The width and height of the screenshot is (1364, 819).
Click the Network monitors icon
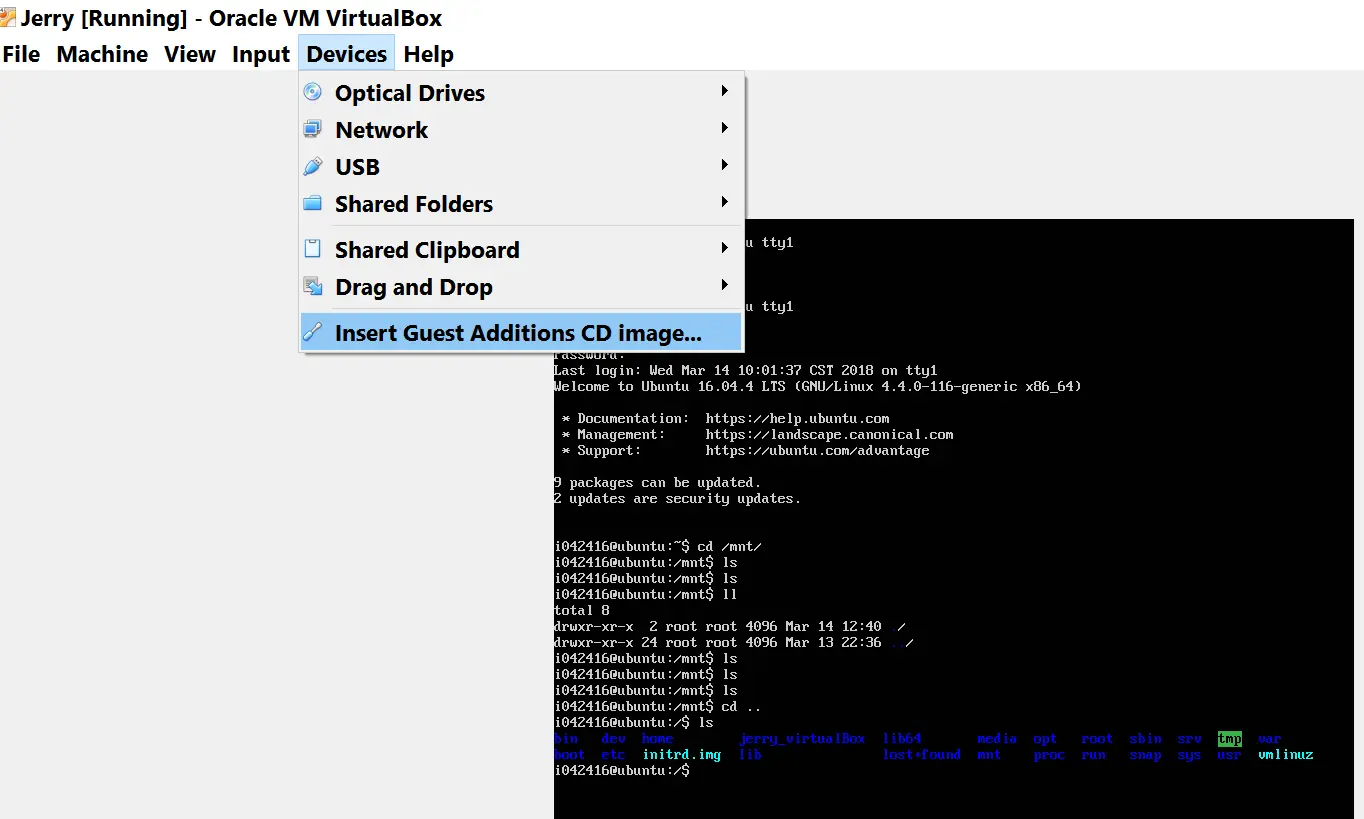313,129
